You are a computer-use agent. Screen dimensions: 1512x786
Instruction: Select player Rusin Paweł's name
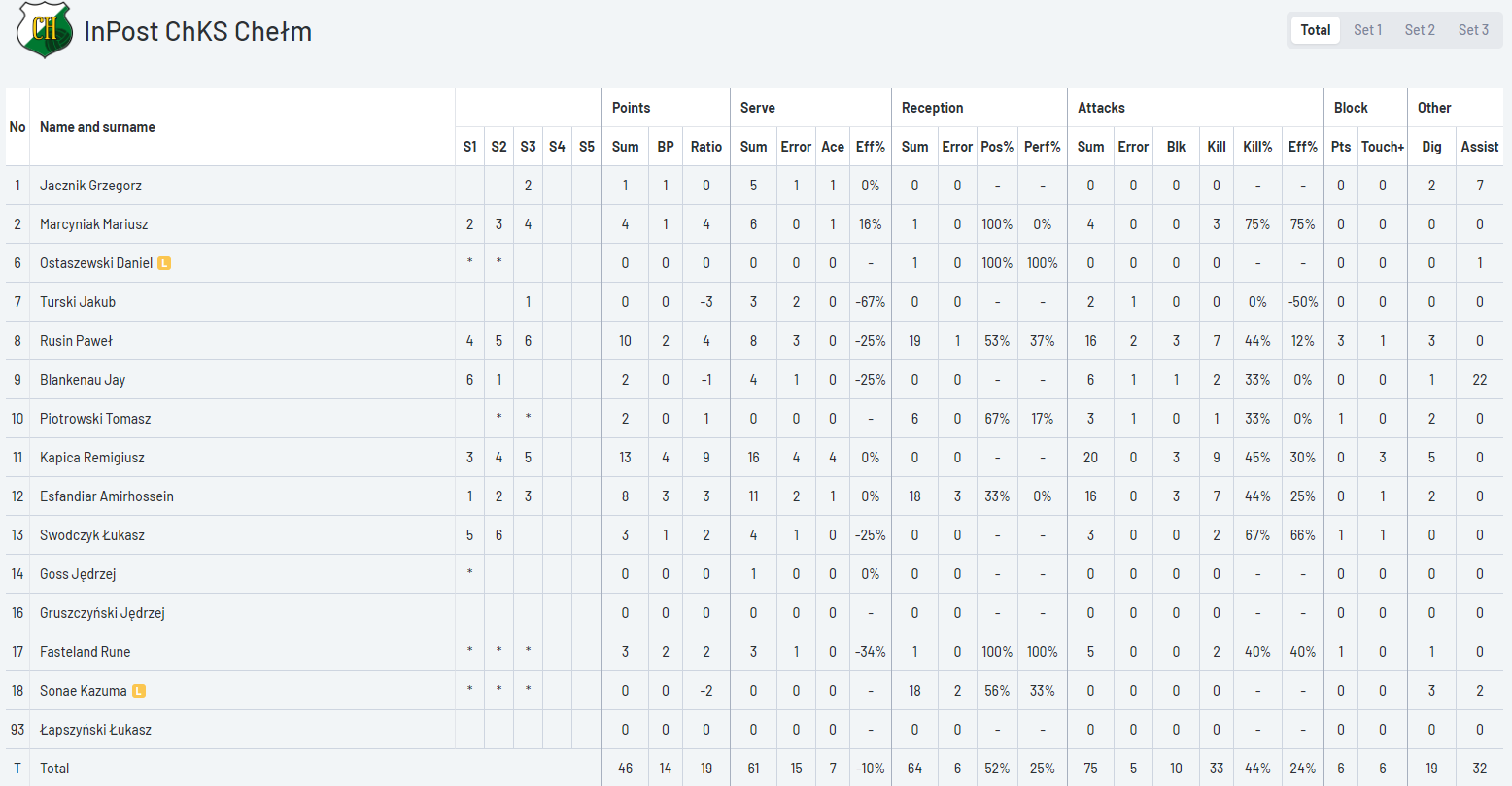(76, 341)
